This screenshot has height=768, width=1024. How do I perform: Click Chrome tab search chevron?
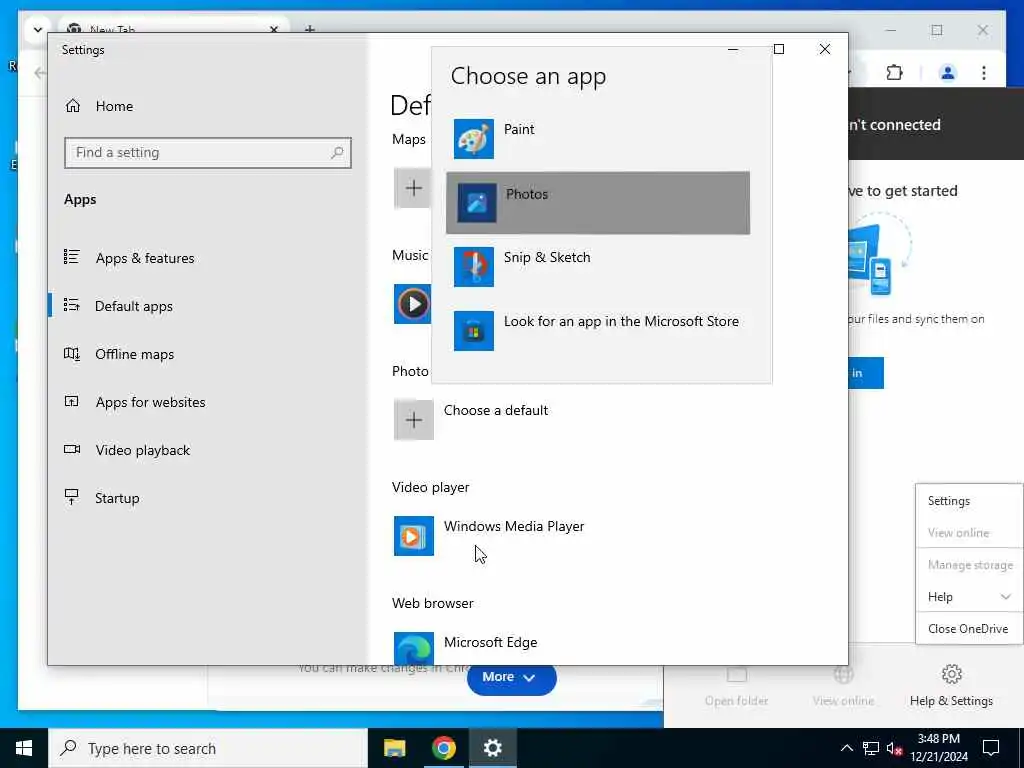37,29
